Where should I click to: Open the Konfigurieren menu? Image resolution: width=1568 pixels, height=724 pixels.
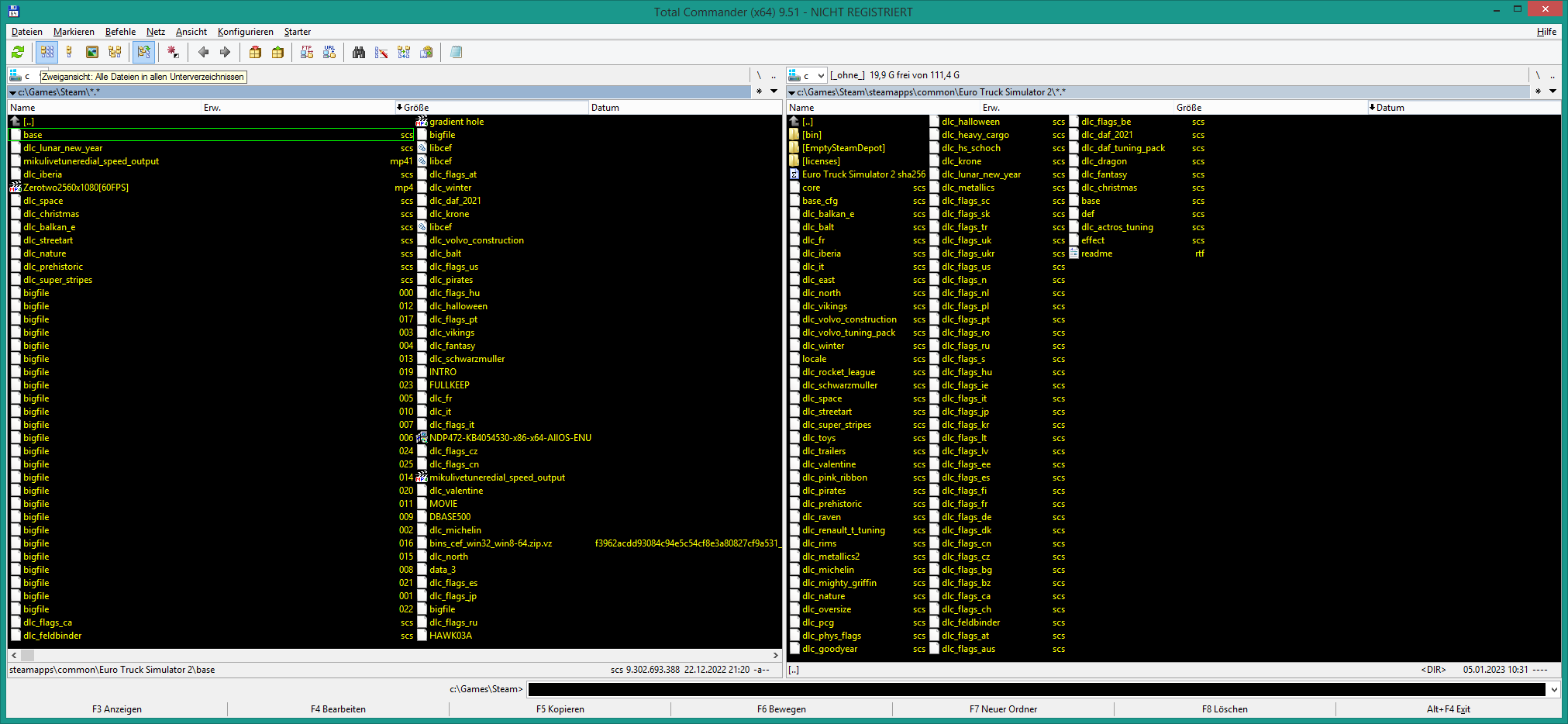pos(246,32)
